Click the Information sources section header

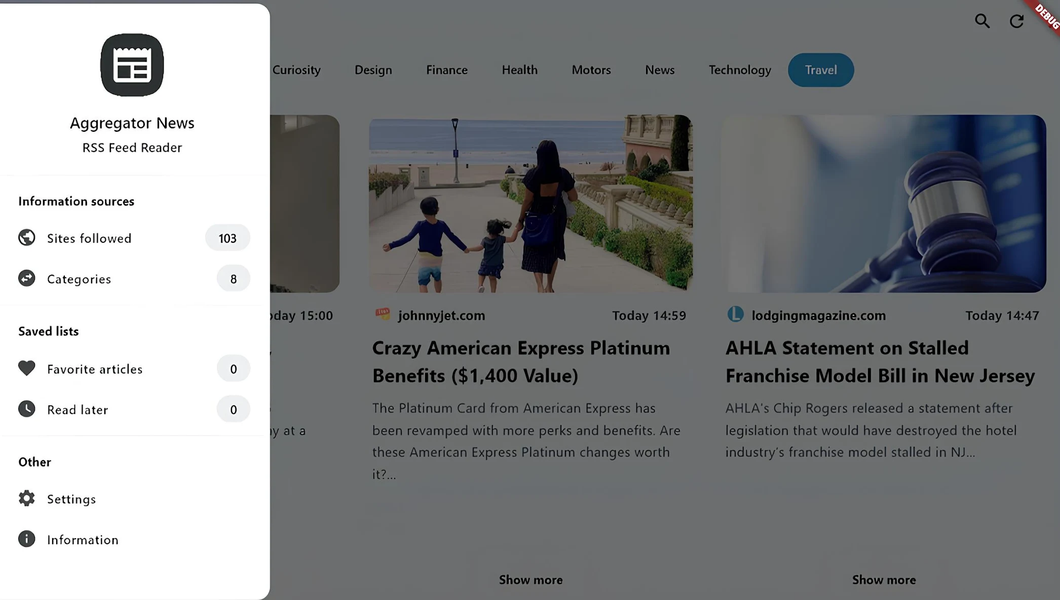[x=76, y=201]
